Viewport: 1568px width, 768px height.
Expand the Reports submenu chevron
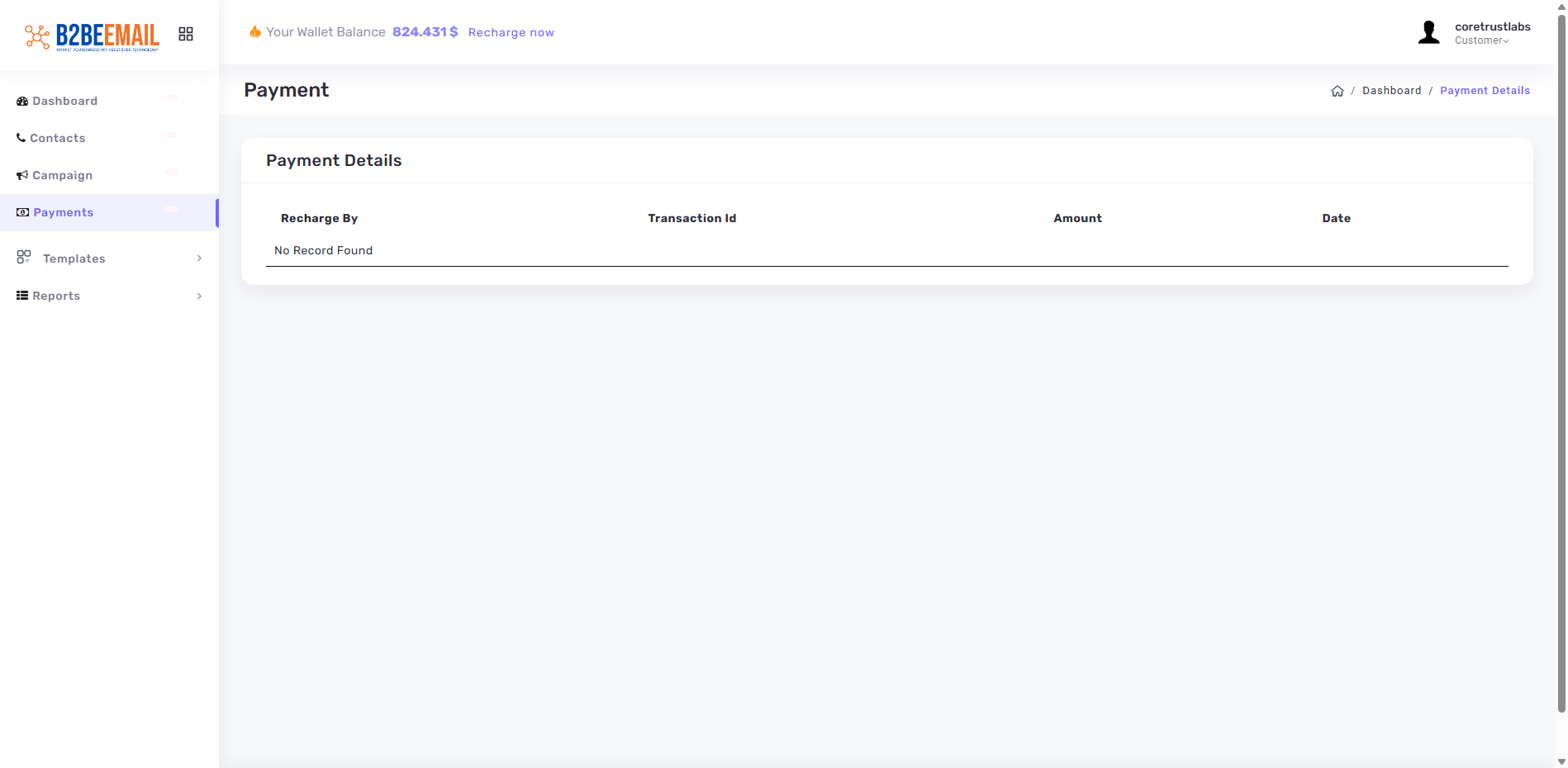click(x=199, y=296)
